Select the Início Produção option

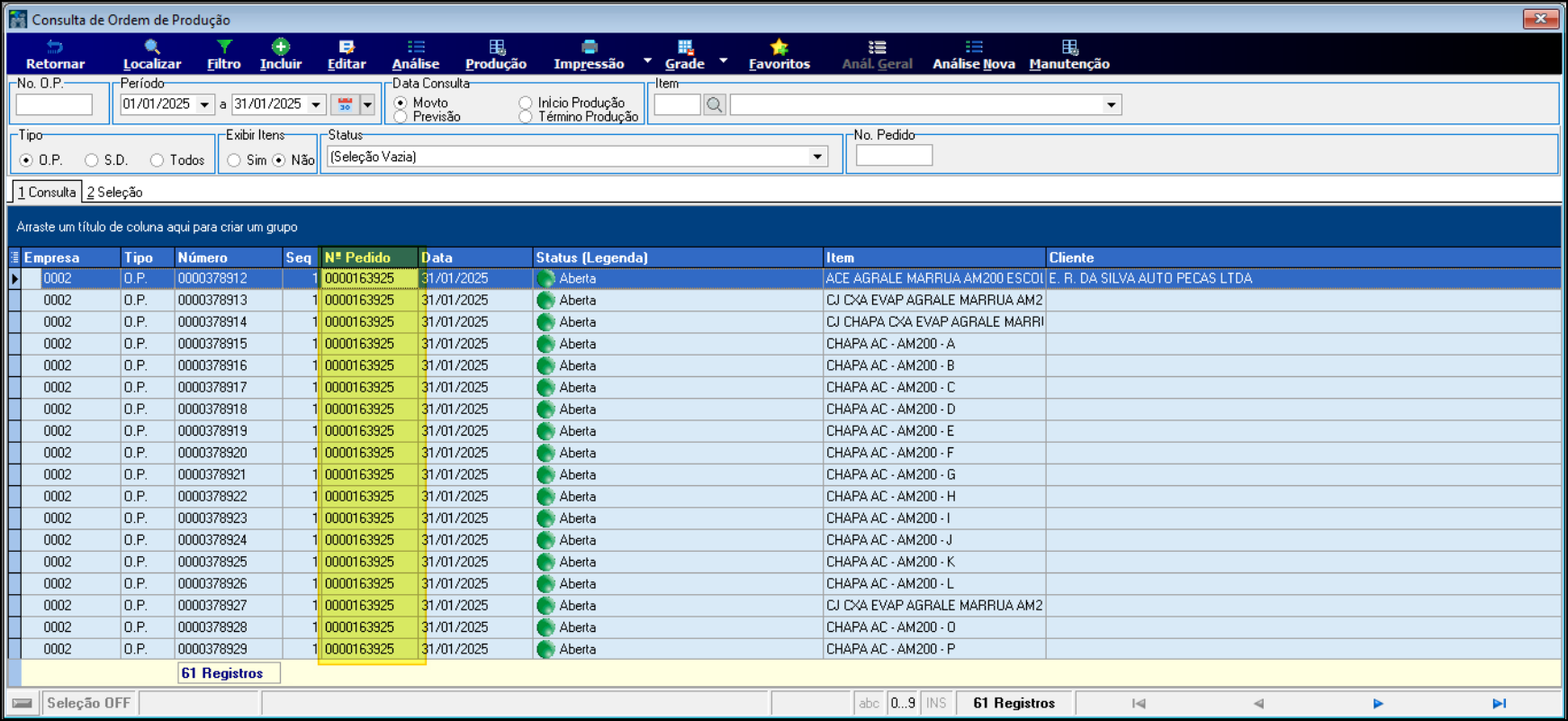point(526,103)
